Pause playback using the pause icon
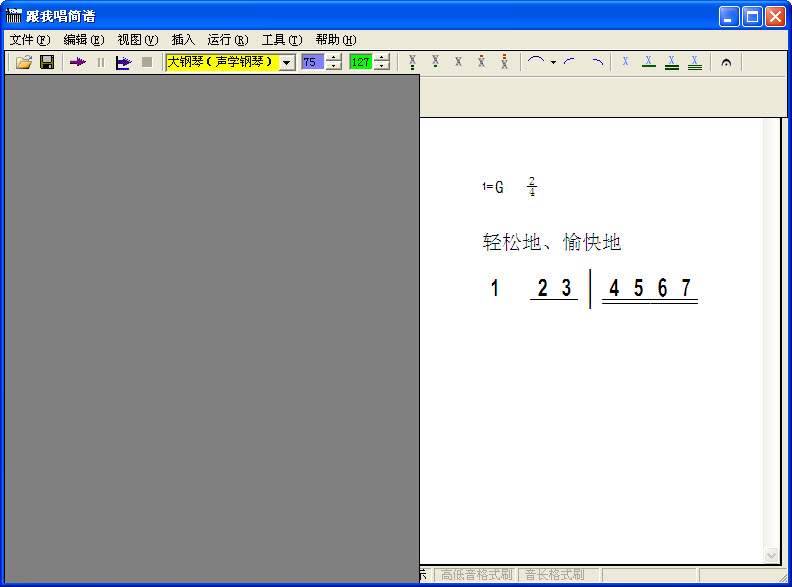The height and width of the screenshot is (587, 792). [x=101, y=62]
